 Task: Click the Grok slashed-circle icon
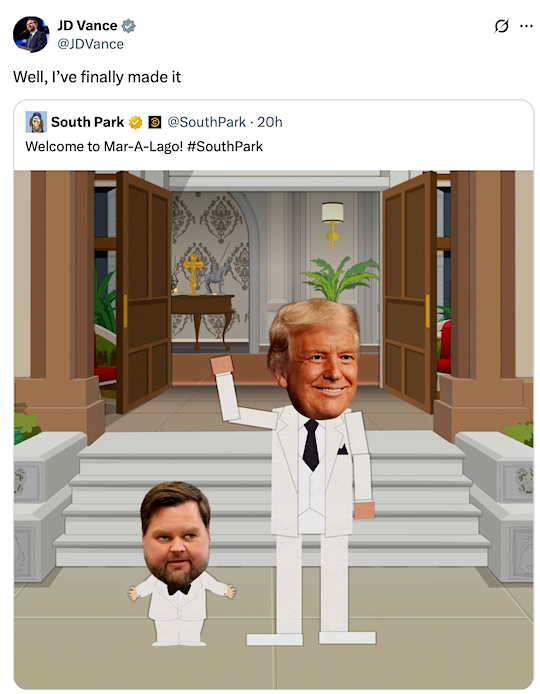(501, 26)
